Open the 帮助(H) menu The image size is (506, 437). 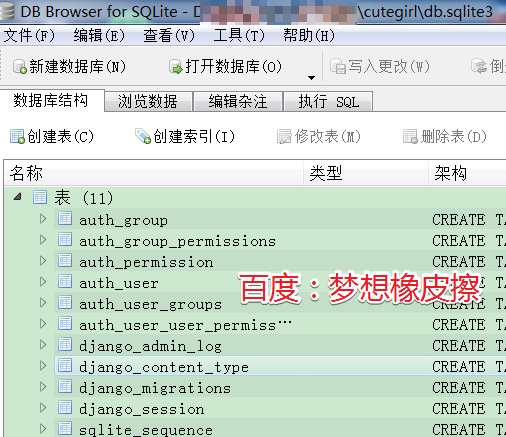309,35
